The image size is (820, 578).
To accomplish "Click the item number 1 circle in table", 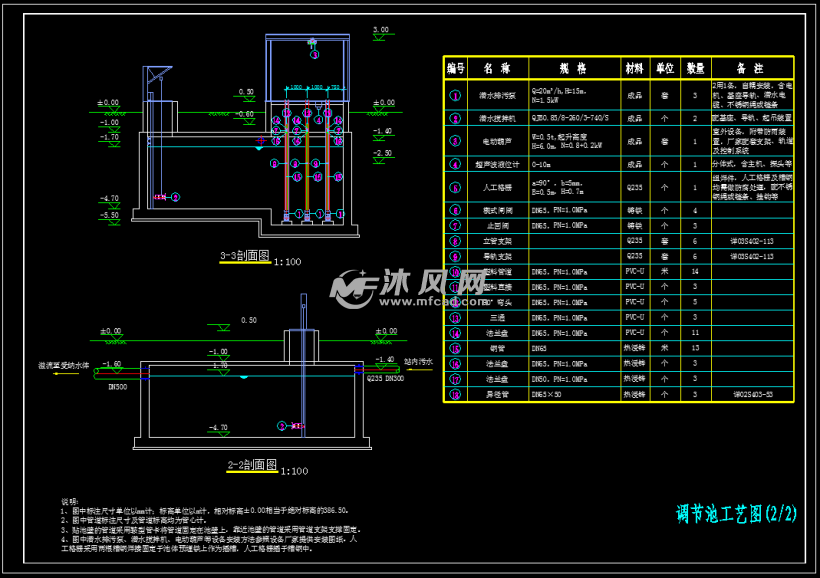I will coord(455,96).
